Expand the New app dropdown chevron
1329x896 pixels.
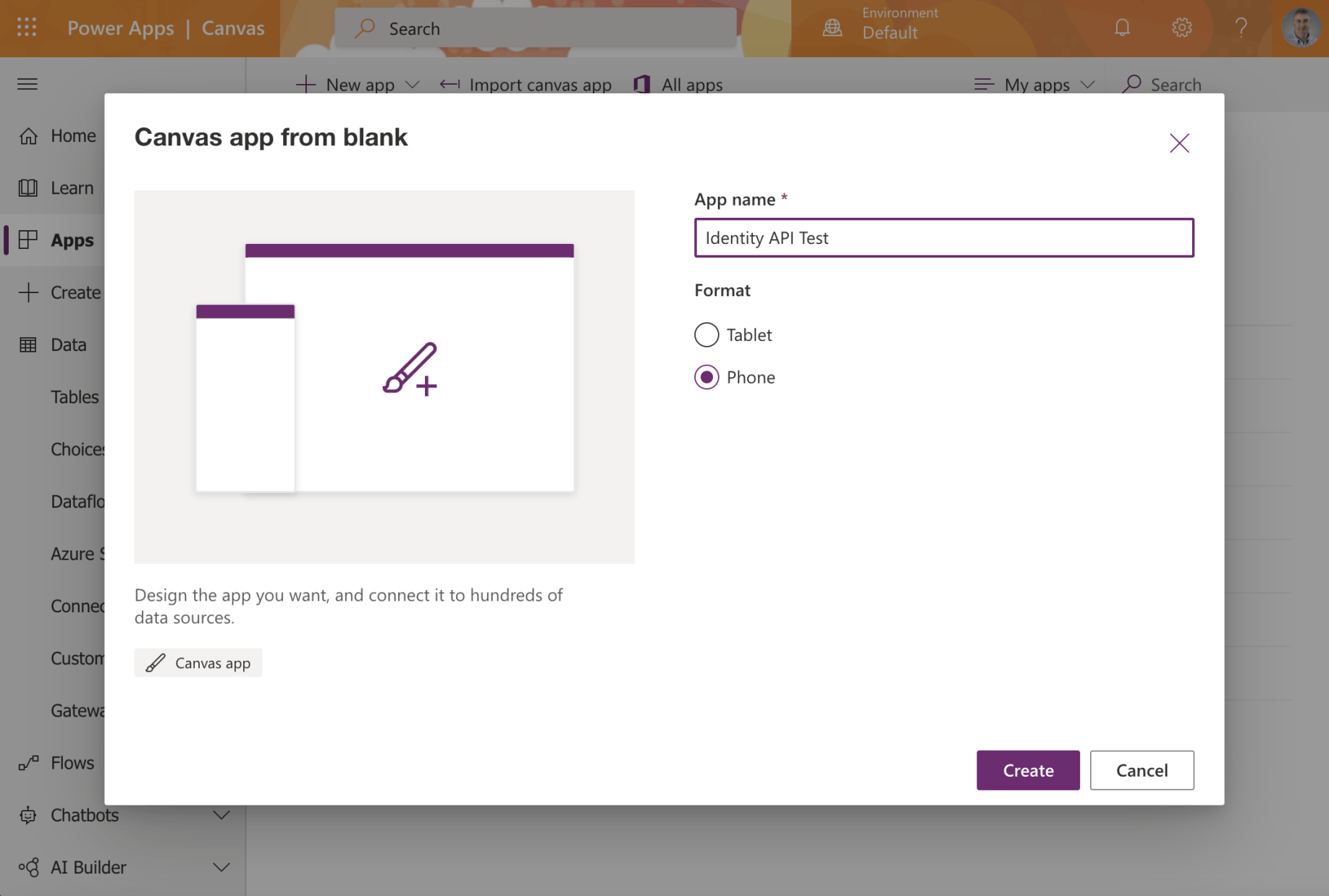coord(413,85)
